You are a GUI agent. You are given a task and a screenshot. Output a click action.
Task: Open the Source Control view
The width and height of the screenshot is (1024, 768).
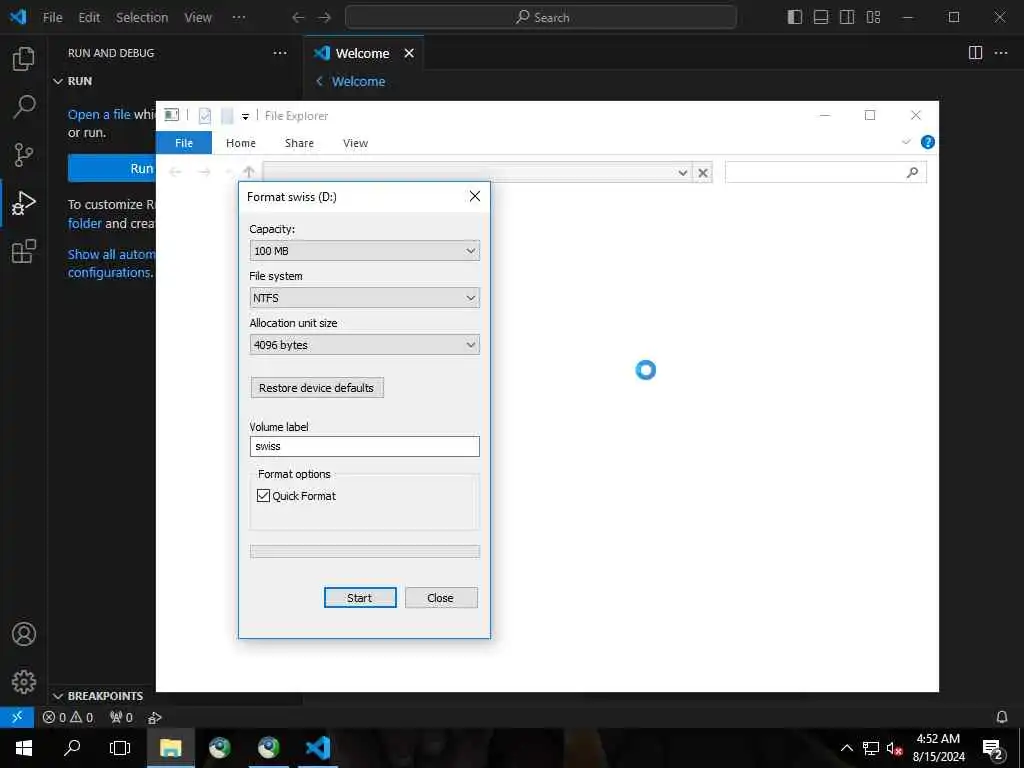pos(24,155)
